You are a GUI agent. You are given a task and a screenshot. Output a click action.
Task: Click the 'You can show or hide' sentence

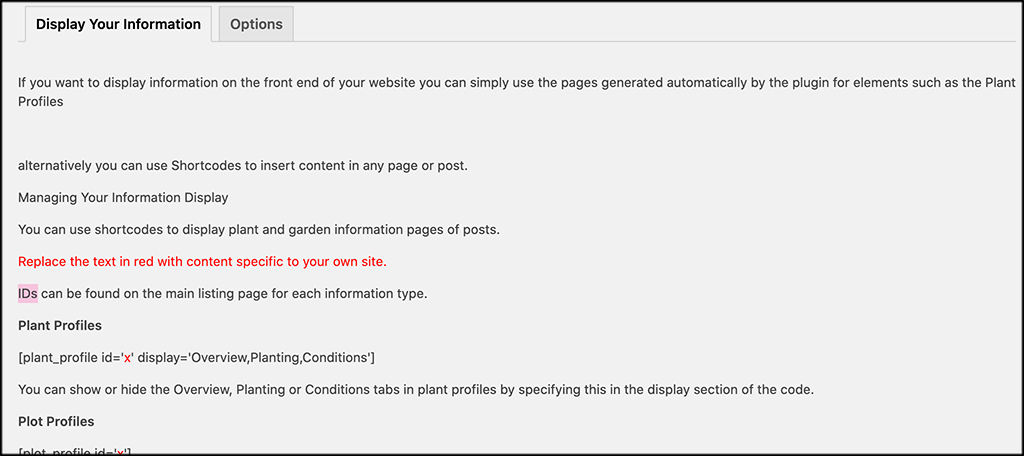(x=415, y=389)
